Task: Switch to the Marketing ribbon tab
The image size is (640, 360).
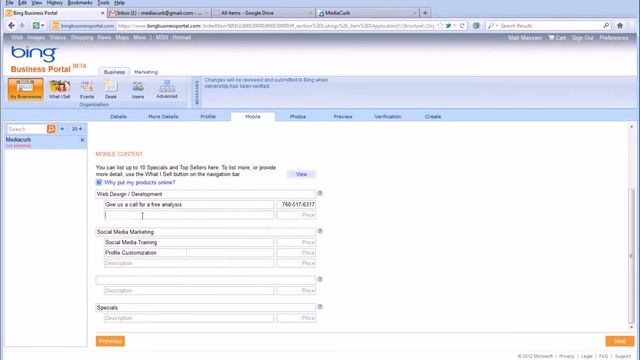Action: tap(146, 72)
